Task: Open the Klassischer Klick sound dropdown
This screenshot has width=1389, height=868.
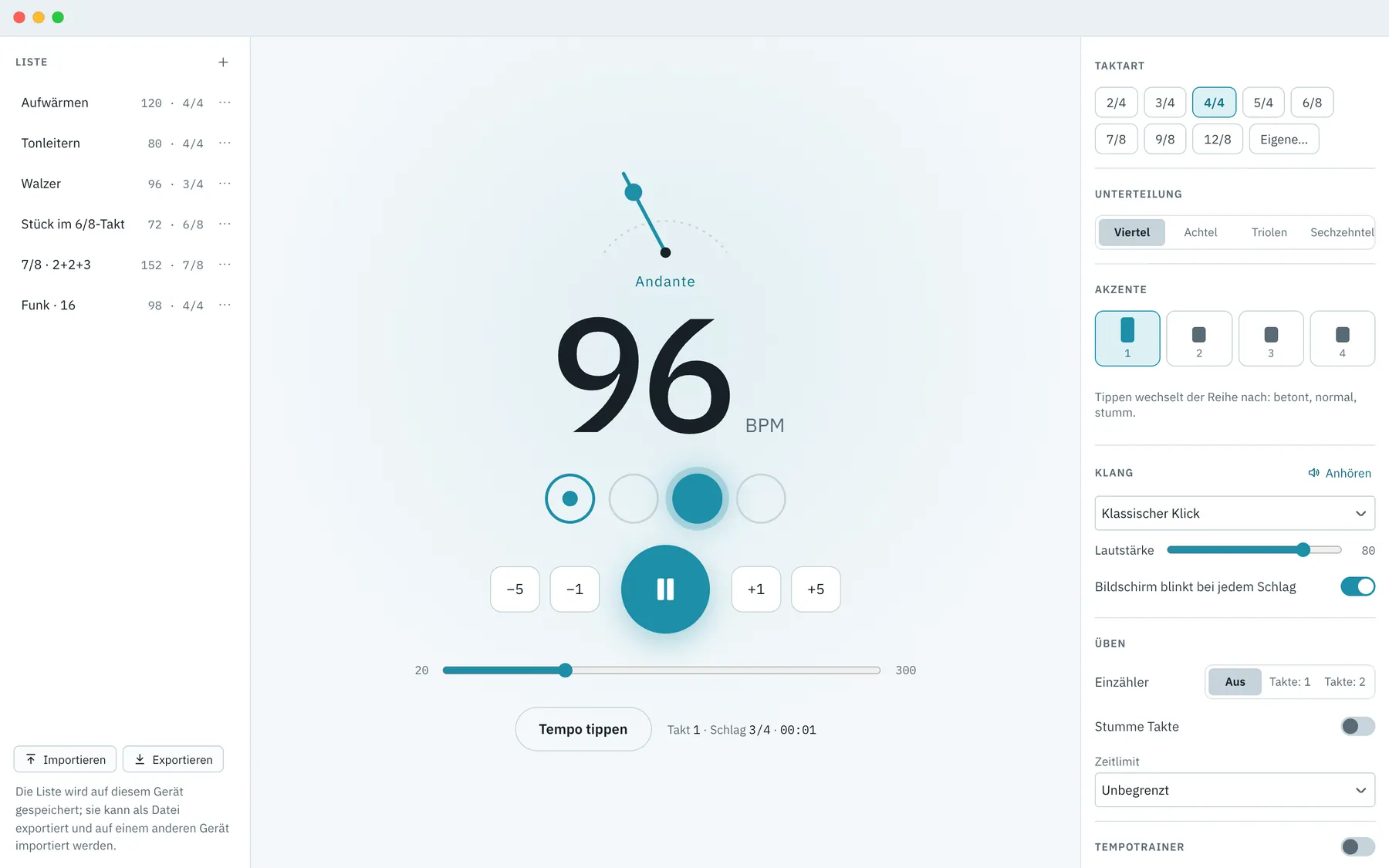Action: coord(1235,513)
